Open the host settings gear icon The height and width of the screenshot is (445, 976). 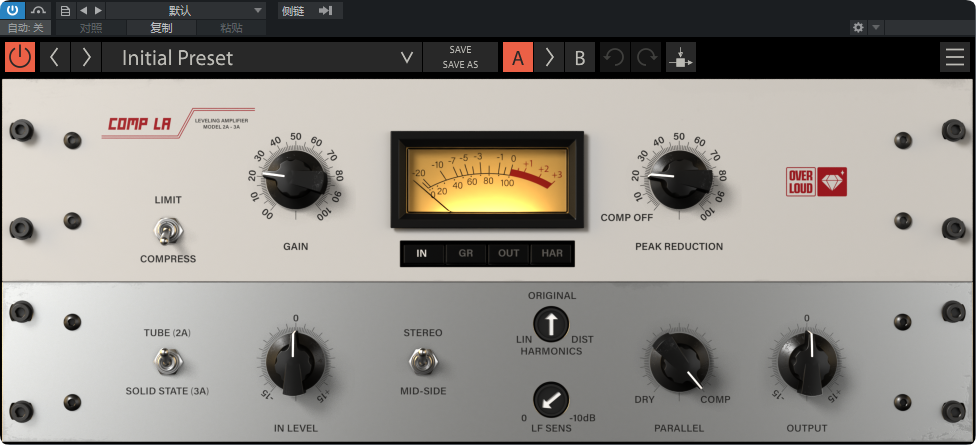[x=859, y=27]
